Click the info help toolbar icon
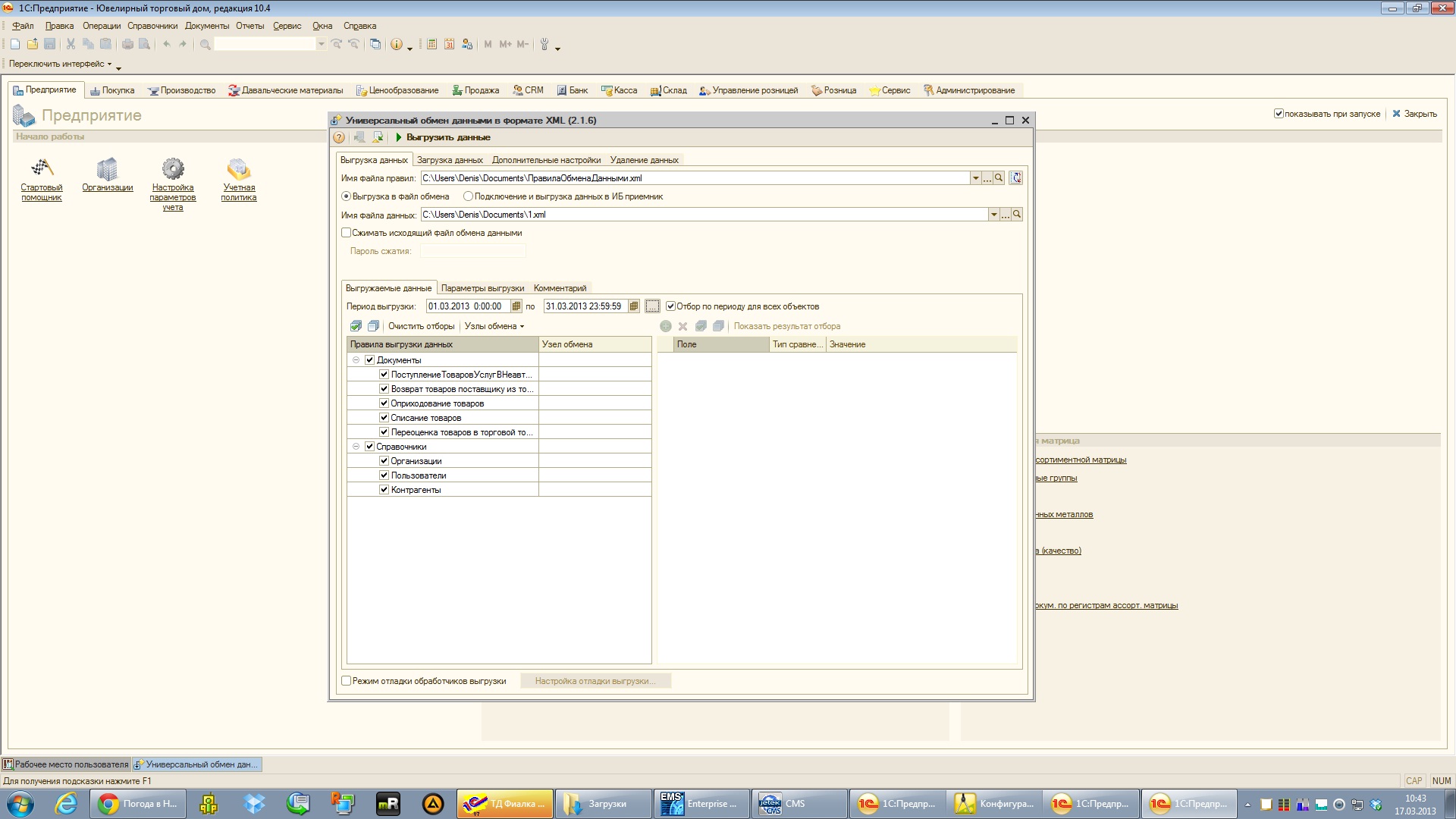The width and height of the screenshot is (1456, 819). [x=397, y=45]
